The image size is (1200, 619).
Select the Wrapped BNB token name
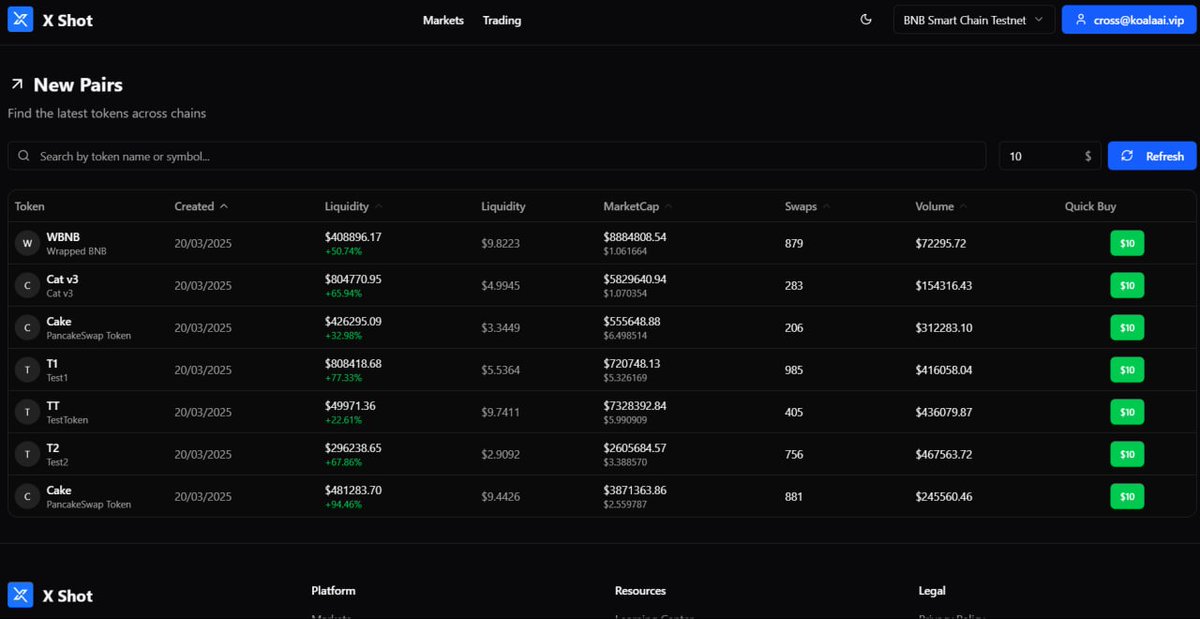tap(76, 252)
